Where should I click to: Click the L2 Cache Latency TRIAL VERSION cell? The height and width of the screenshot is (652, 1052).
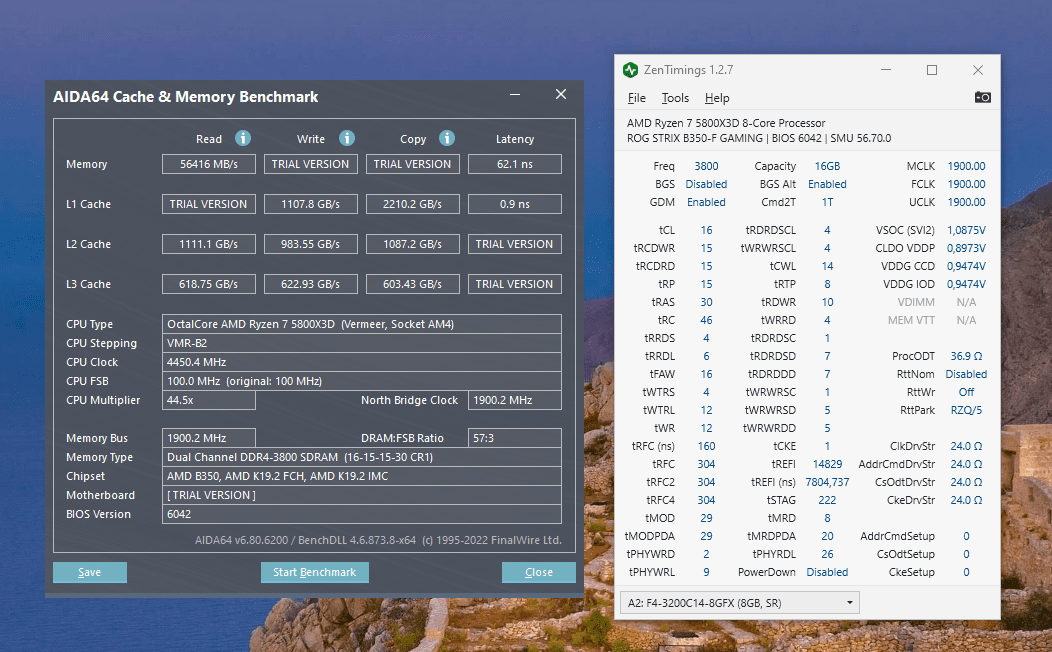515,244
